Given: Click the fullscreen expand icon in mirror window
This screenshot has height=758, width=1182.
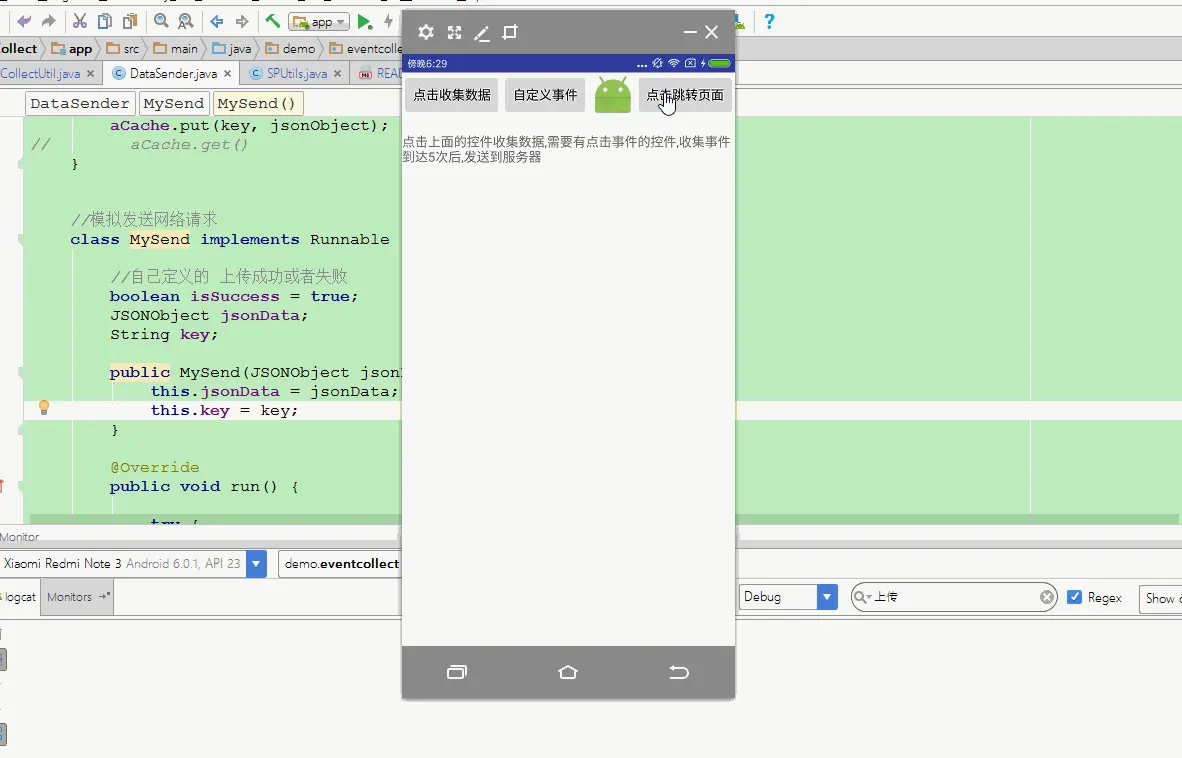Looking at the screenshot, I should (x=454, y=32).
